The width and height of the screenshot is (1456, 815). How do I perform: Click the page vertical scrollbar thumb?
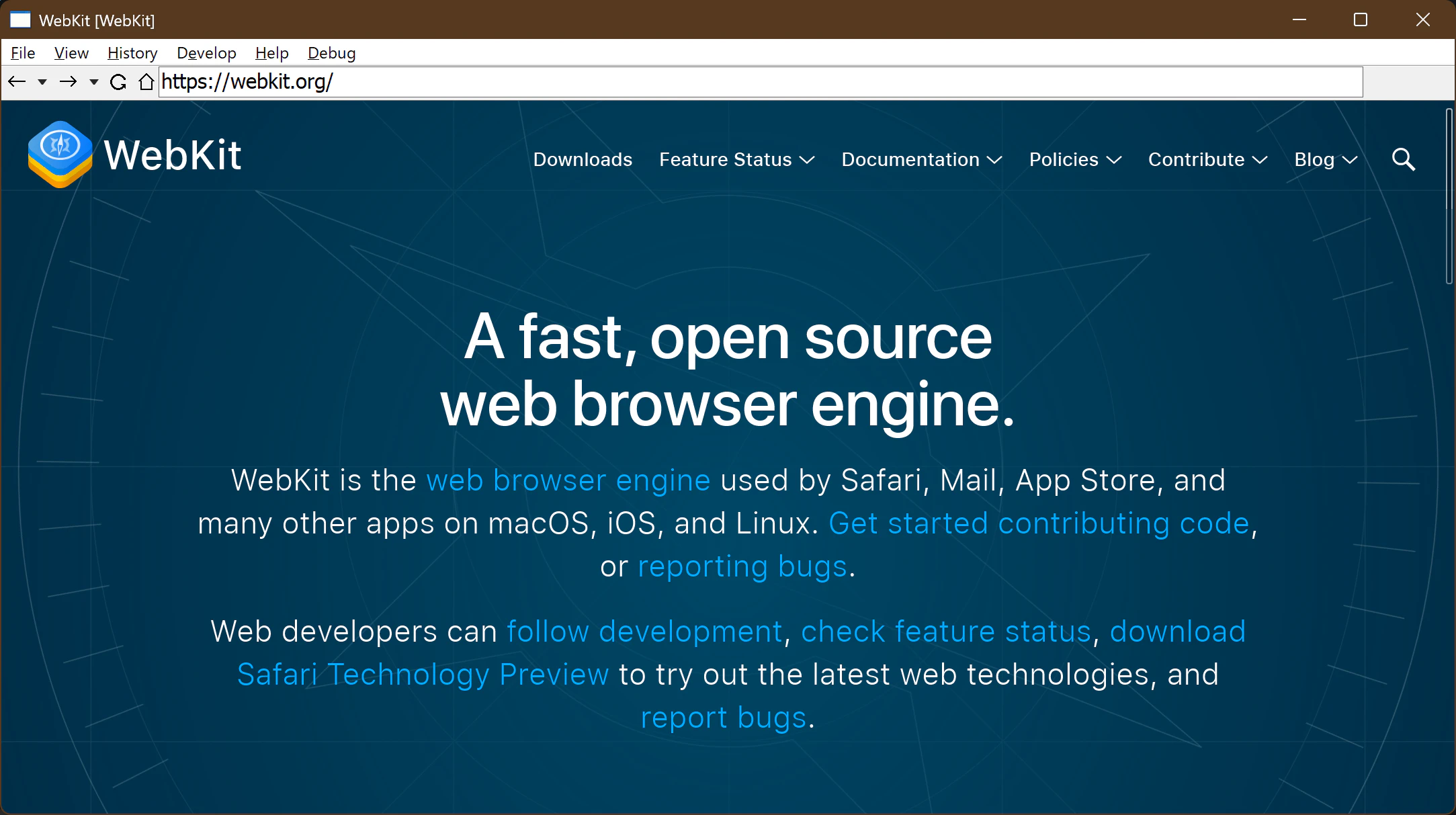coord(1449,196)
